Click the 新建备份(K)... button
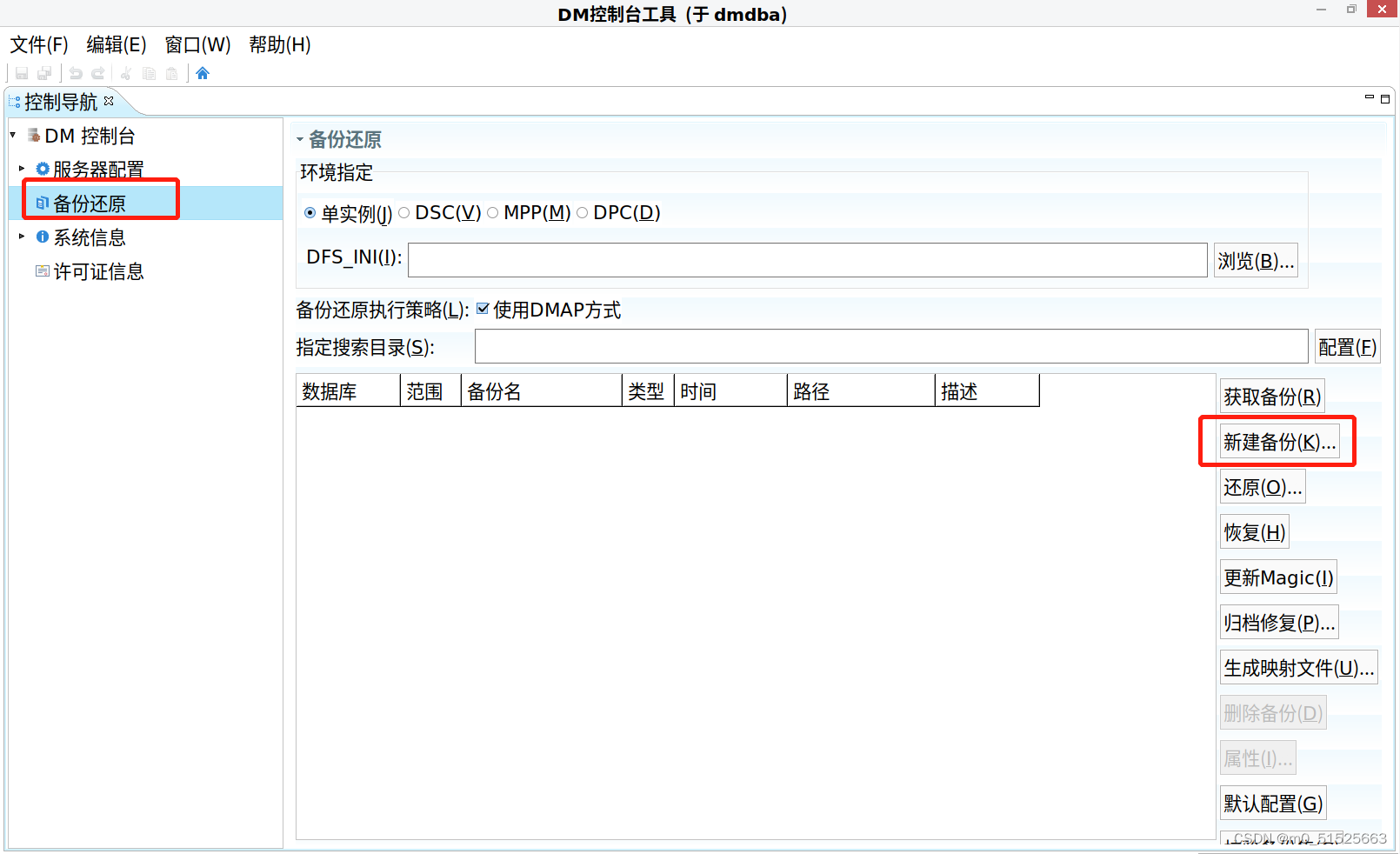The width and height of the screenshot is (1400, 854). 1279,443
